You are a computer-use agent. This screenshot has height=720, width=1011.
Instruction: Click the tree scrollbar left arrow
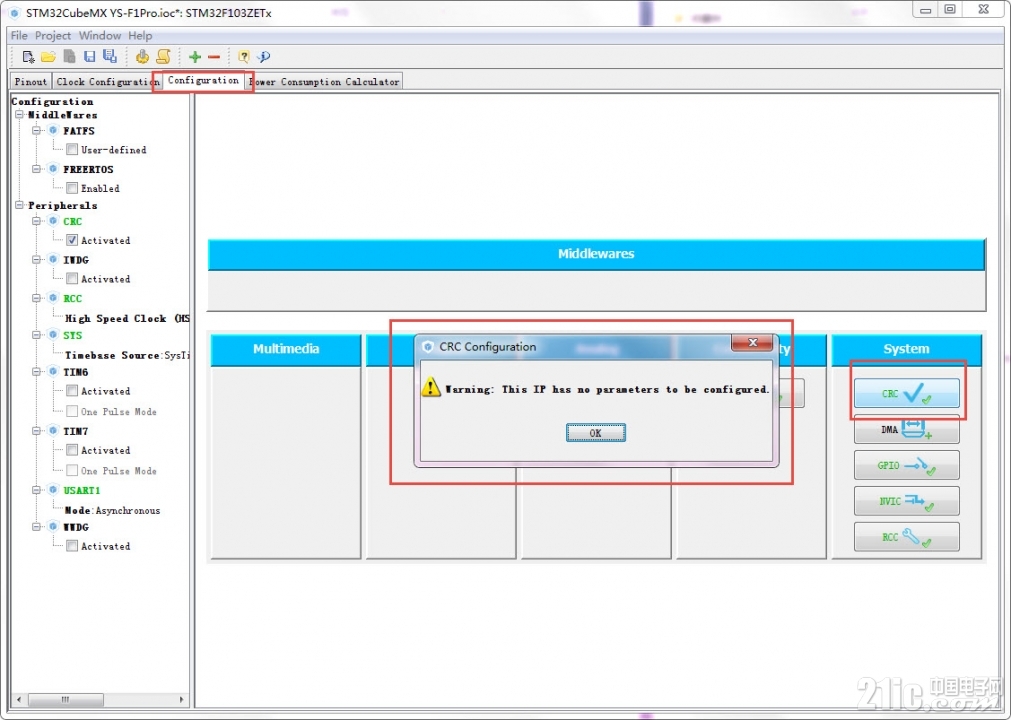(19, 699)
